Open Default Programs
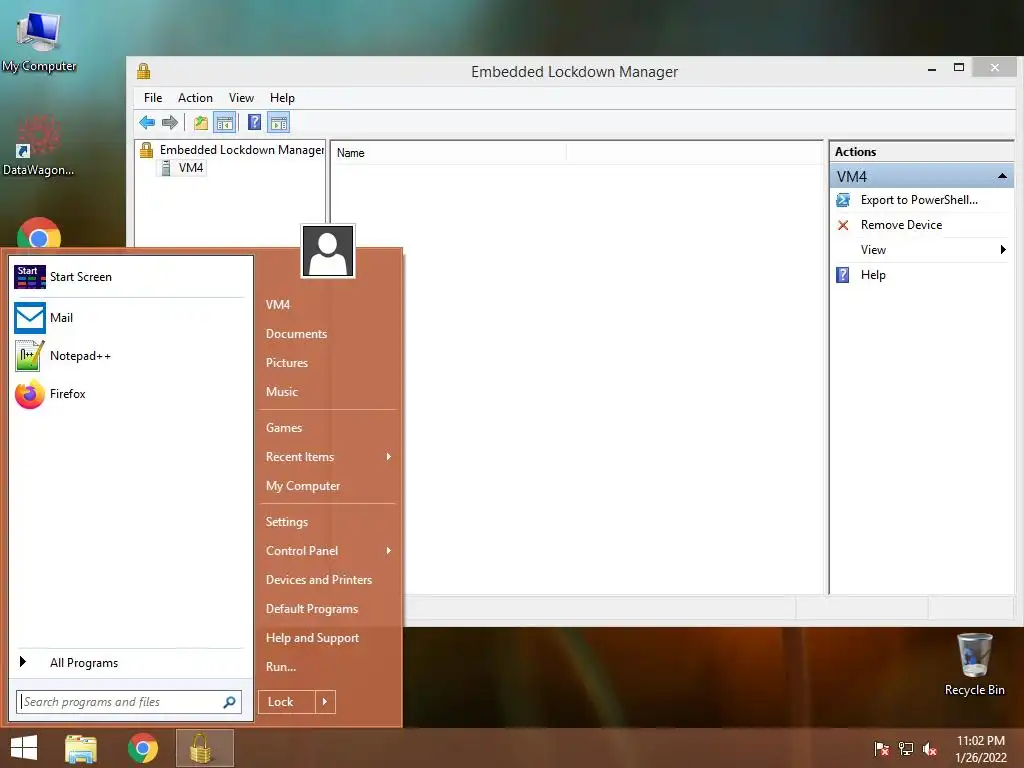The image size is (1024, 768). click(x=312, y=609)
